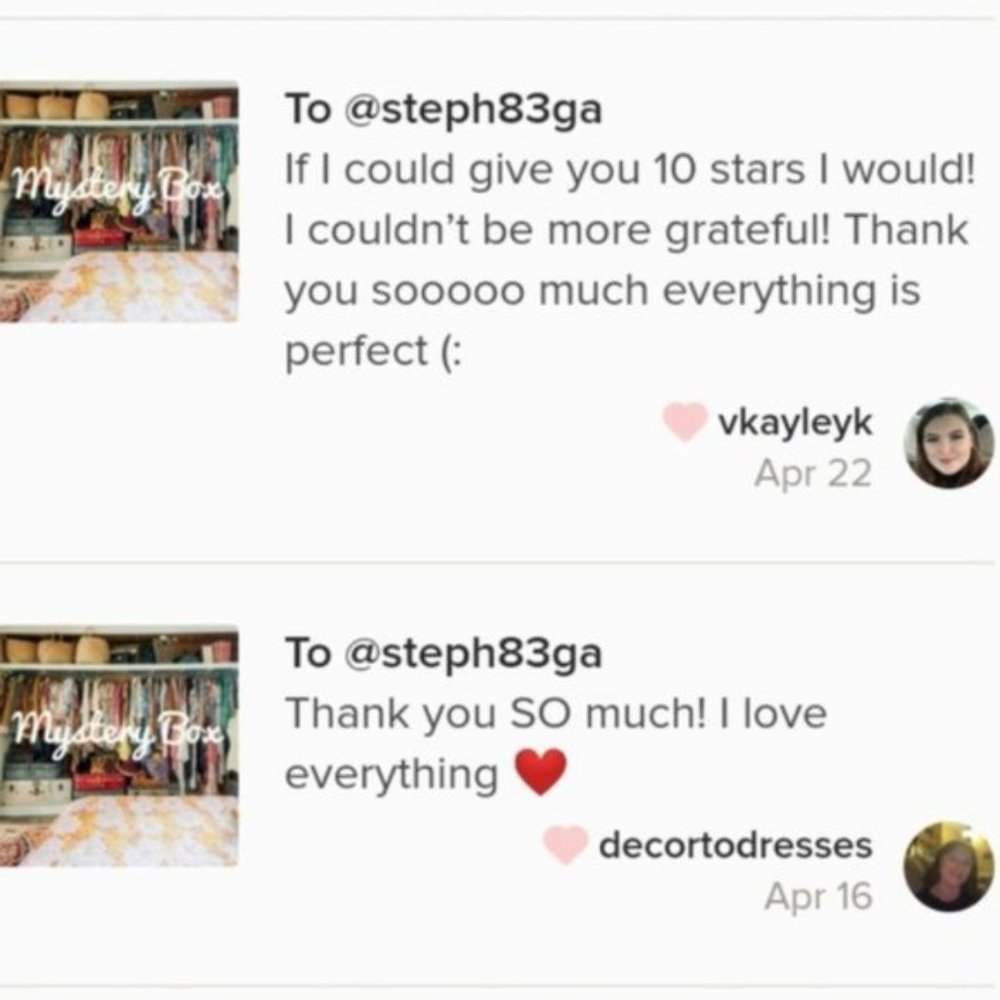Open vkayleyk's profile picture
1000x1000 pixels.
948,443
